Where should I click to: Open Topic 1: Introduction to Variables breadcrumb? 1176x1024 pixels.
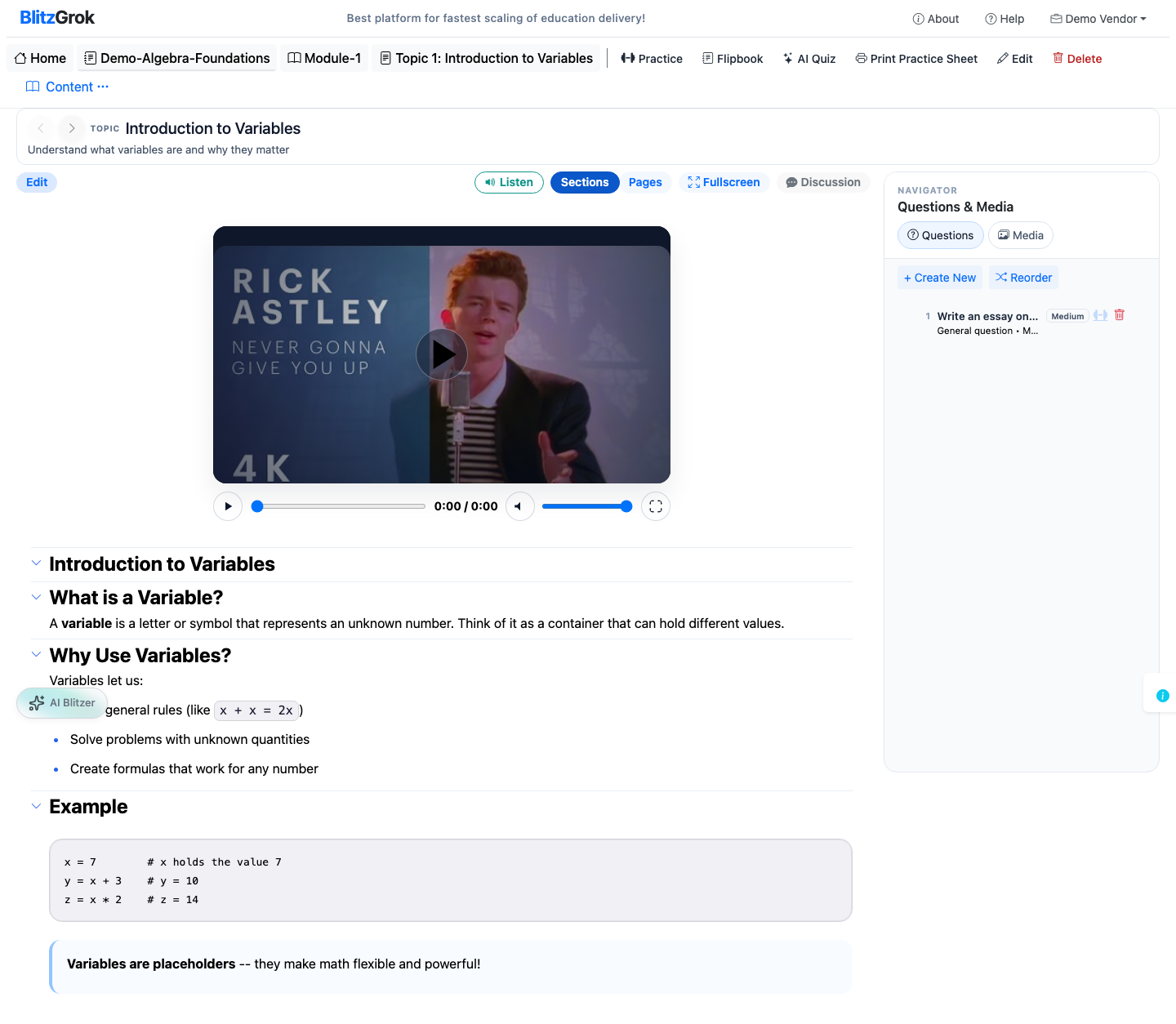click(486, 58)
